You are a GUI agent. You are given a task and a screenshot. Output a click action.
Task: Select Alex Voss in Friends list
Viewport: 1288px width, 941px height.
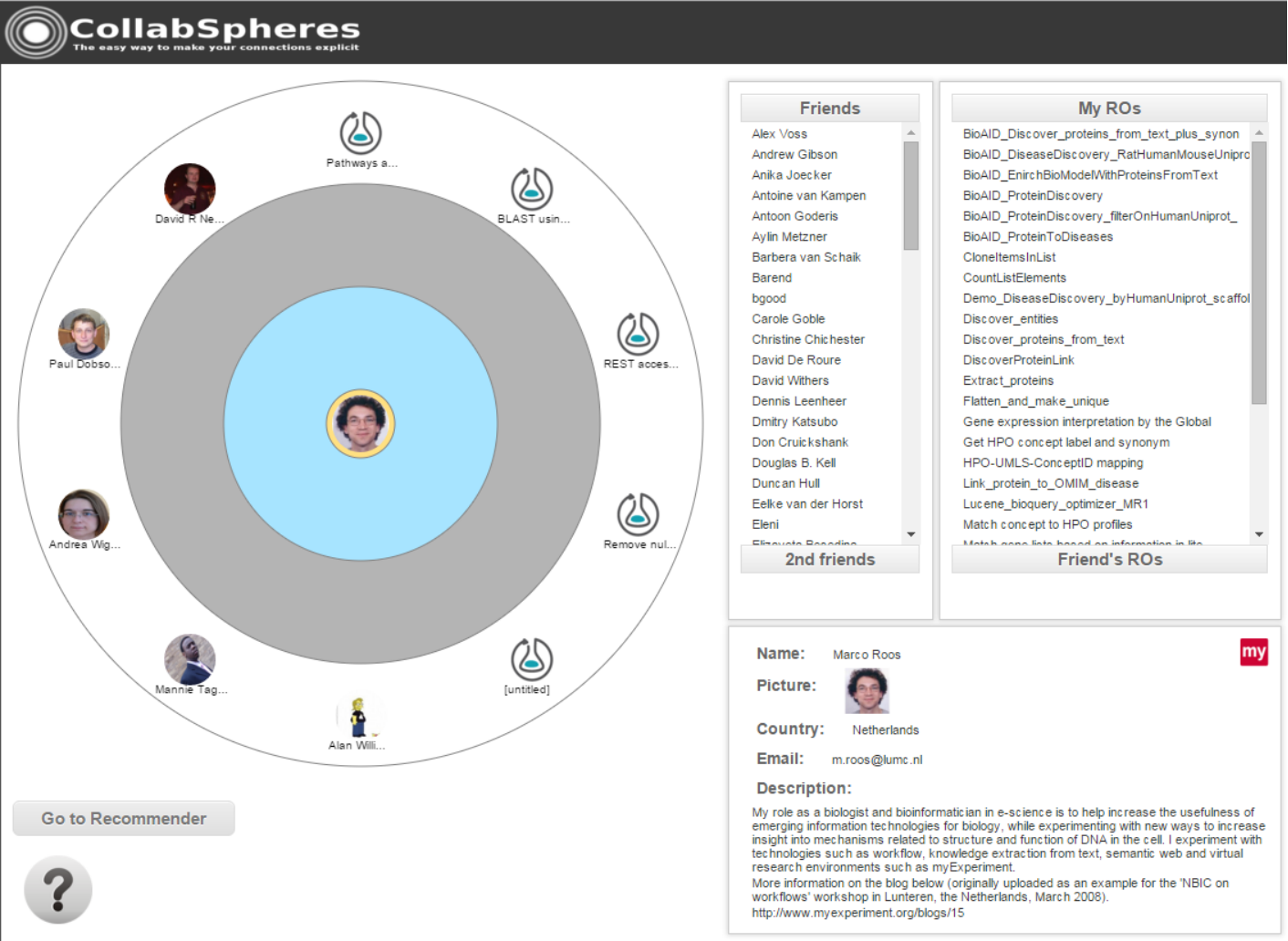click(x=779, y=134)
